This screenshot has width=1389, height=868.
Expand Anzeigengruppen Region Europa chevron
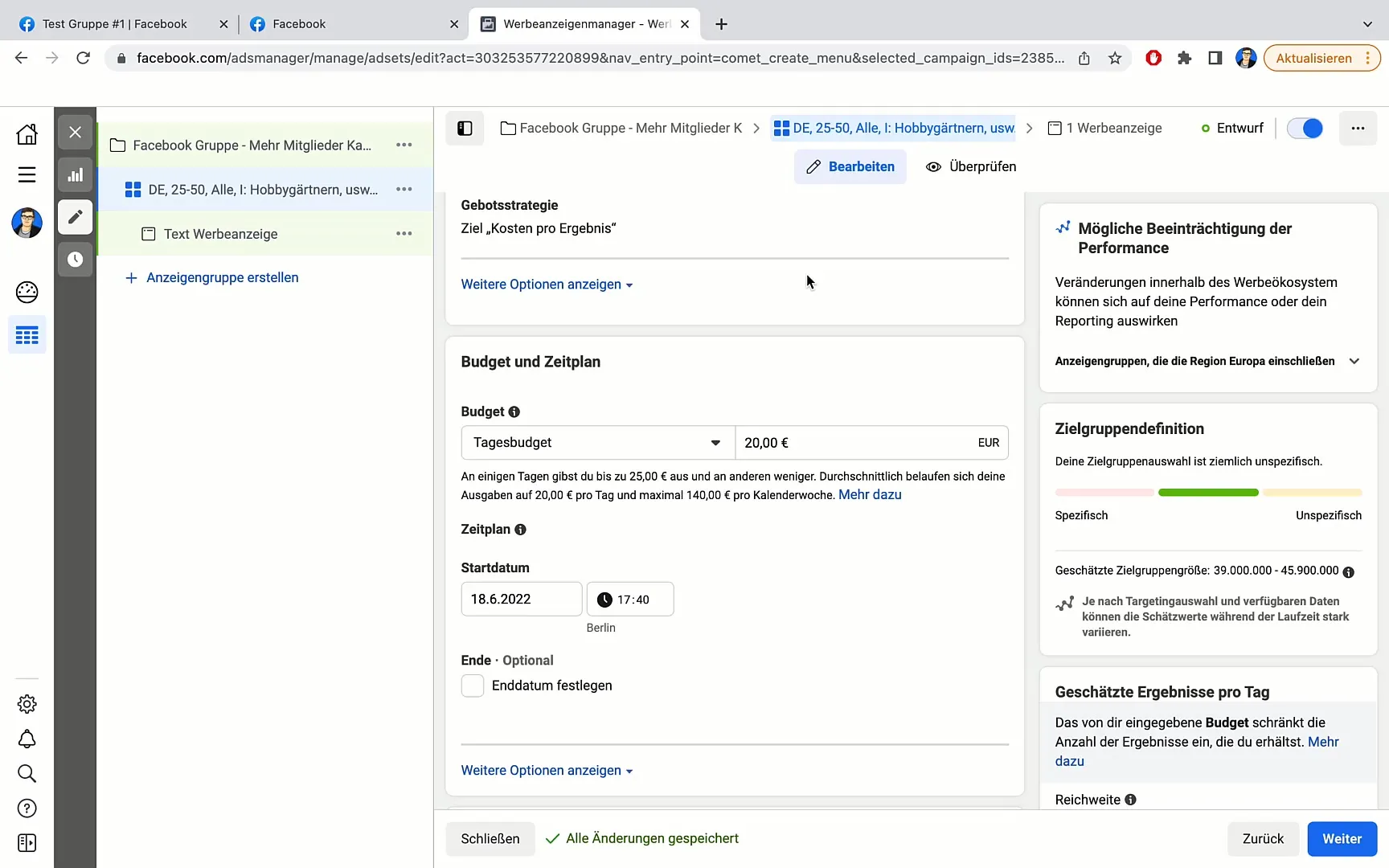tap(1354, 361)
